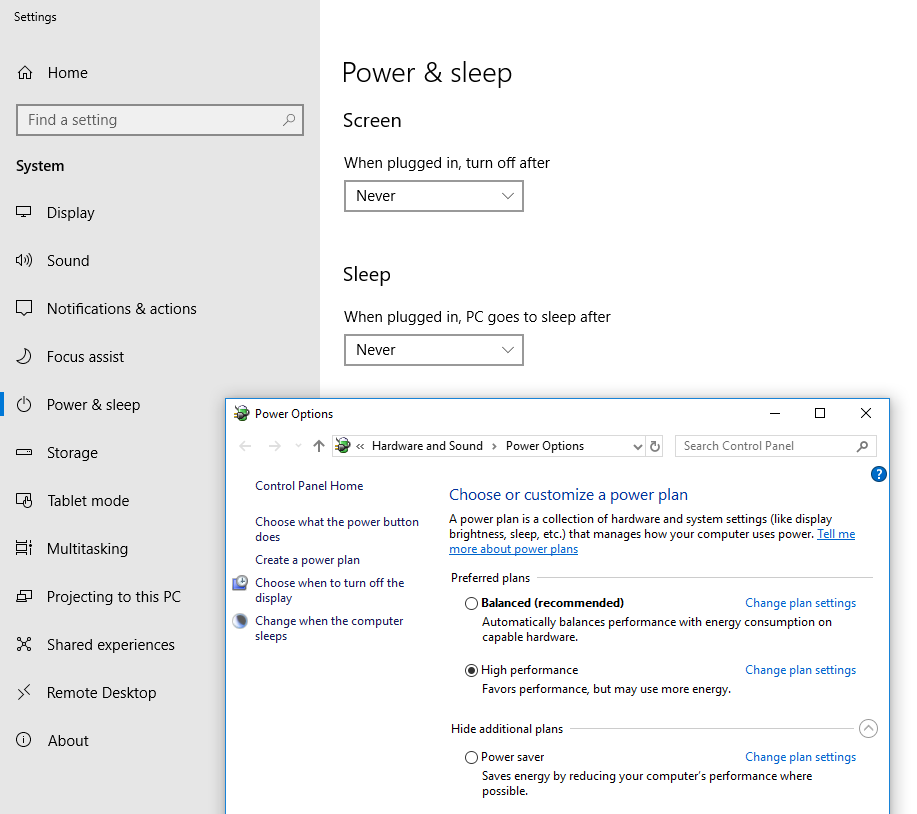Select the High performance power plan
Viewport: 917px width, 814px height.
[x=472, y=670]
